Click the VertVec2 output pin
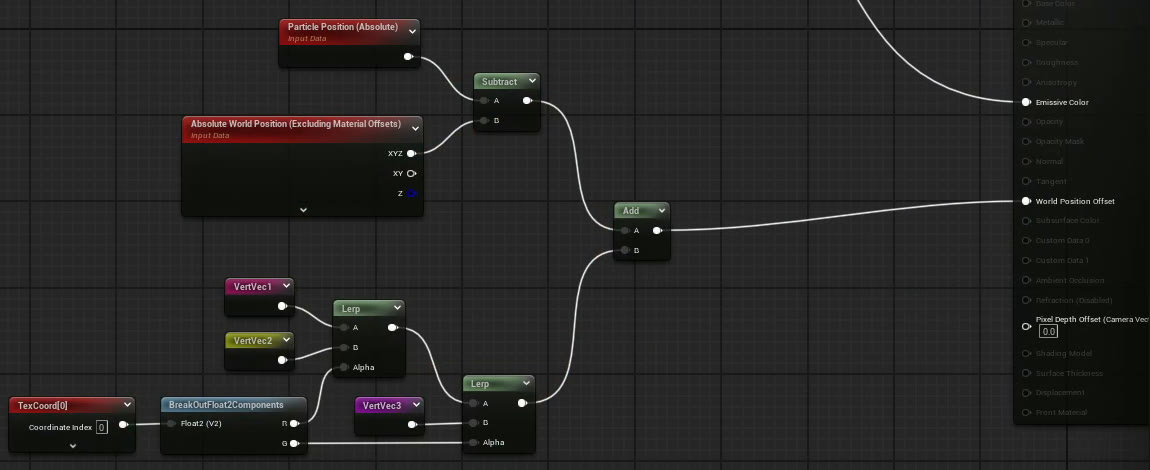This screenshot has width=1150, height=470. pos(282,360)
